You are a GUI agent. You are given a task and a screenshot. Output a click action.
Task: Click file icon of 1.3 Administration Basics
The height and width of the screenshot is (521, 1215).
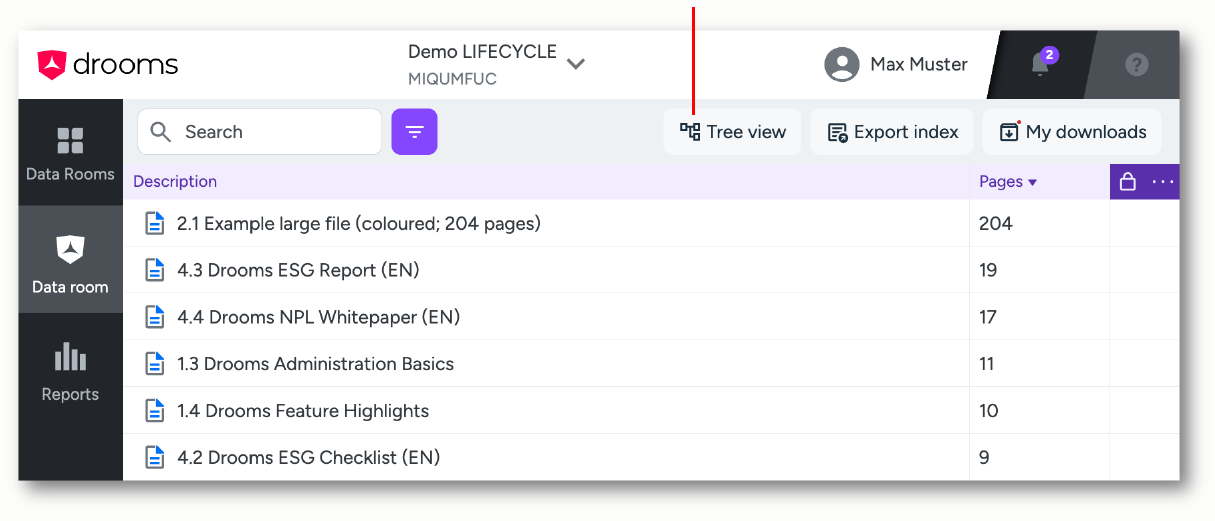[x=155, y=364]
